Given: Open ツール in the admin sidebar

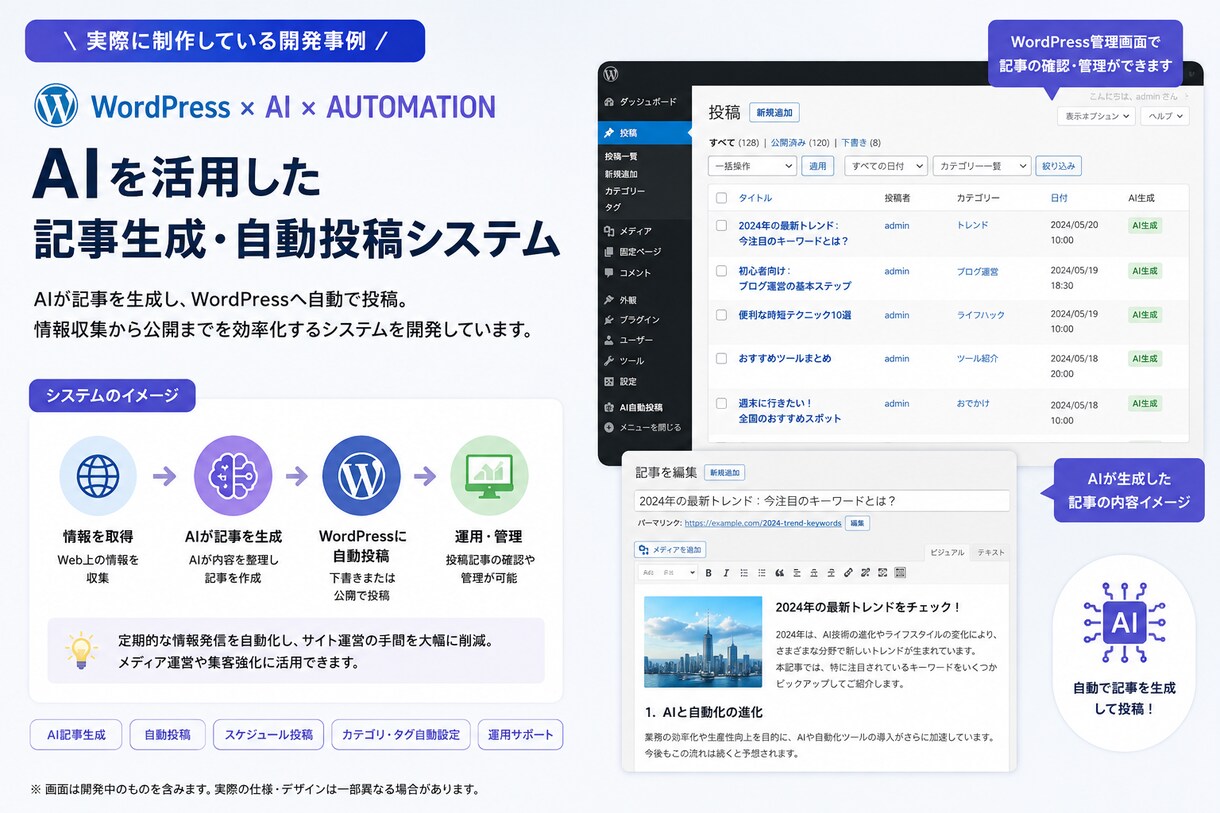Looking at the screenshot, I should tap(625, 361).
